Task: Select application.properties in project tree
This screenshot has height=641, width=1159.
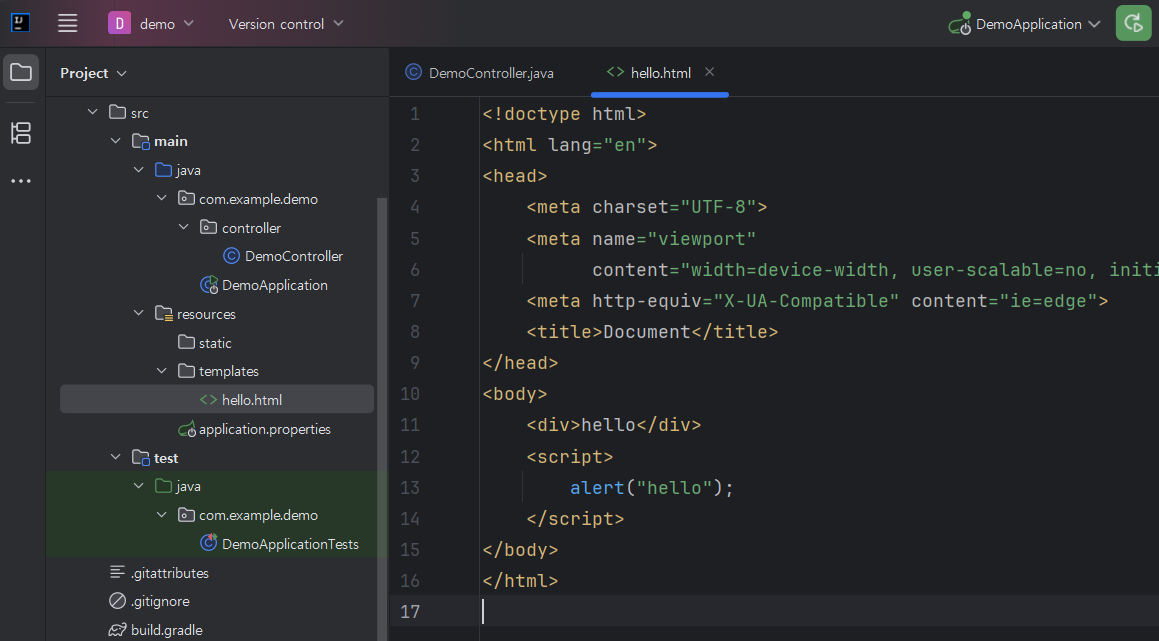Action: [265, 430]
